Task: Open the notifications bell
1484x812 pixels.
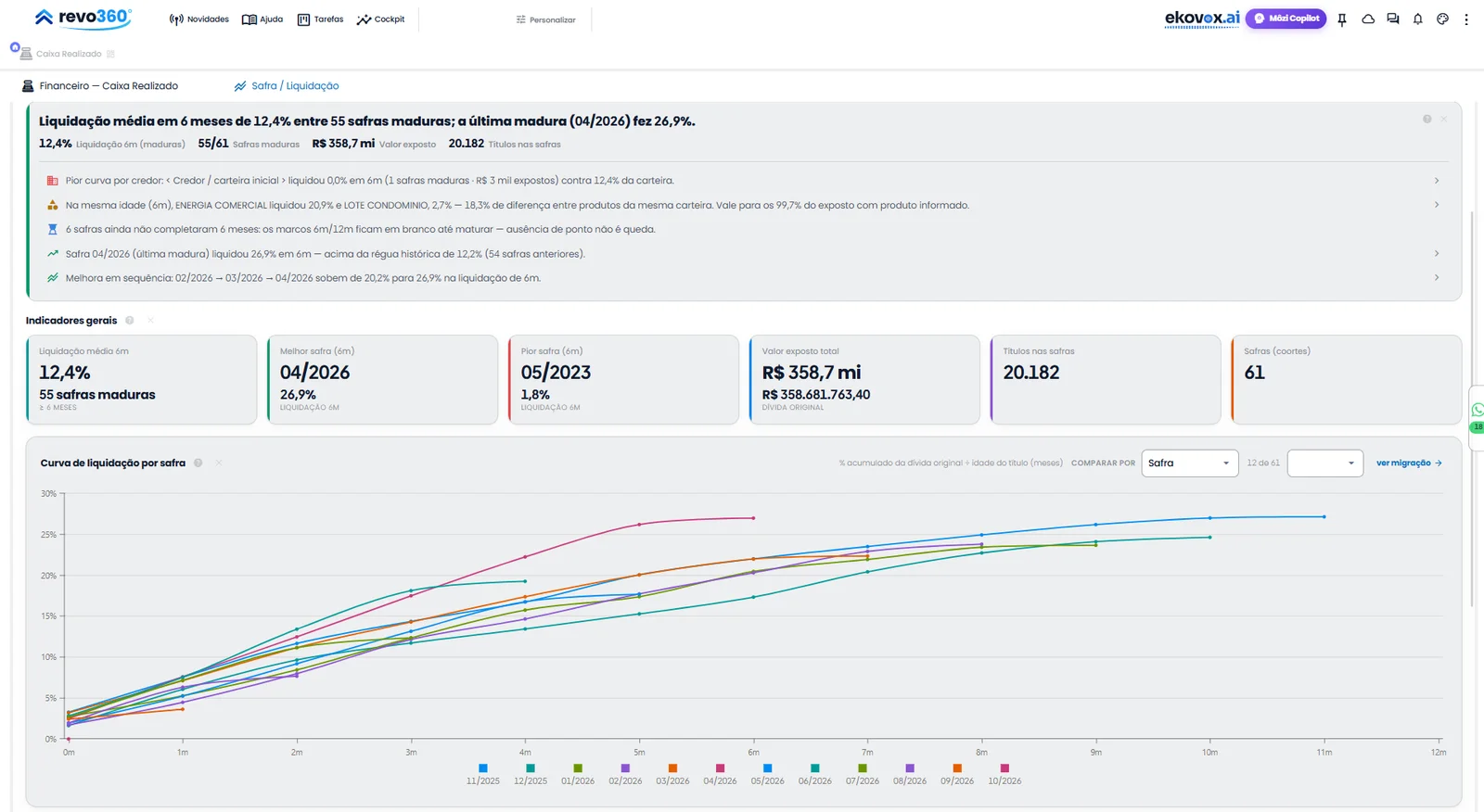Action: (1417, 19)
